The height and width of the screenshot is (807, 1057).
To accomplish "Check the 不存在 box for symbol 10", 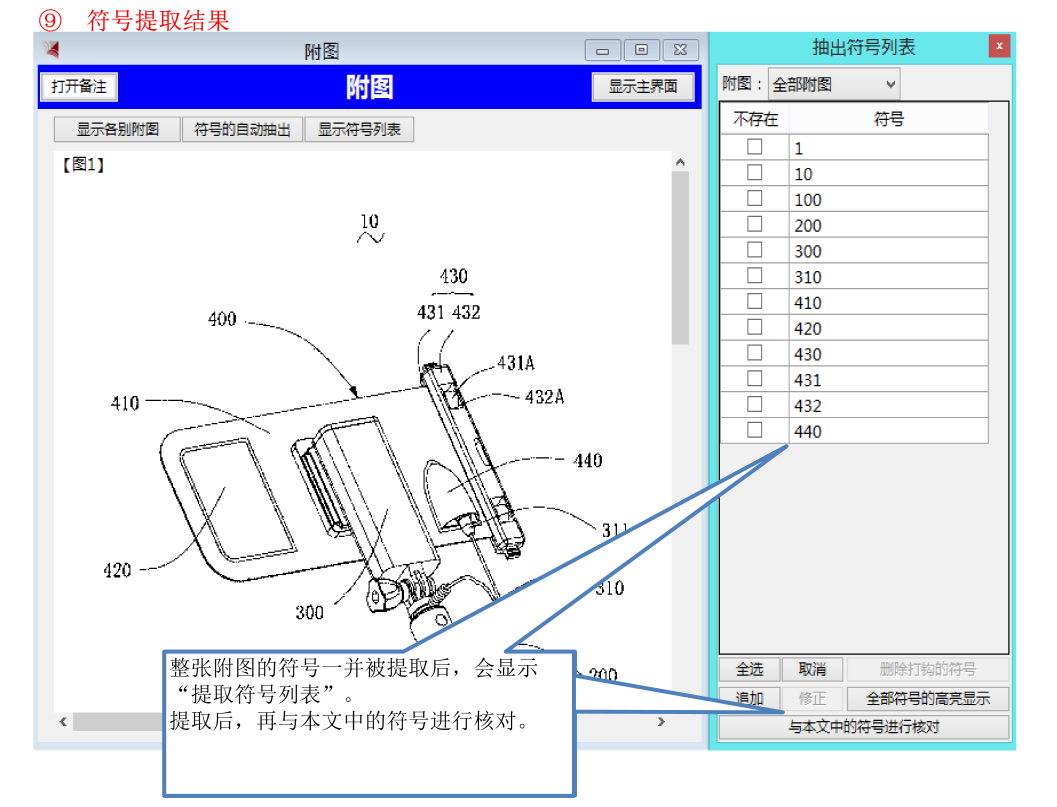I will (x=755, y=173).
